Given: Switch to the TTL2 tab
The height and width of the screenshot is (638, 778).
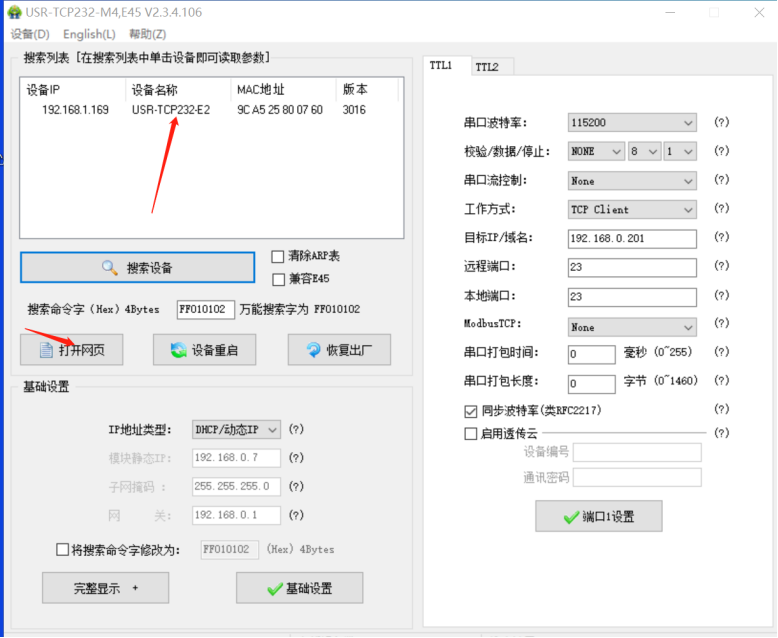Looking at the screenshot, I should pyautogui.click(x=487, y=67).
